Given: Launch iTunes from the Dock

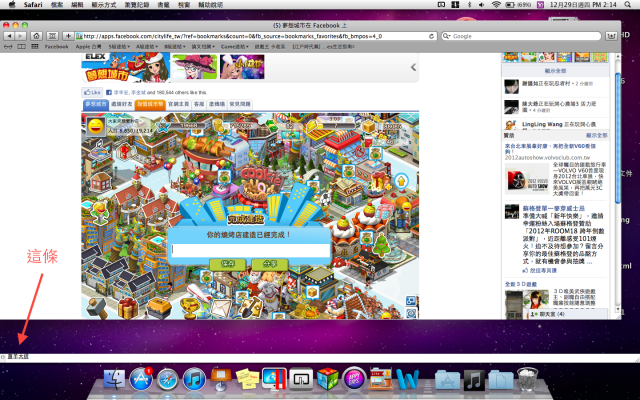Looking at the screenshot, I should pos(194,379).
